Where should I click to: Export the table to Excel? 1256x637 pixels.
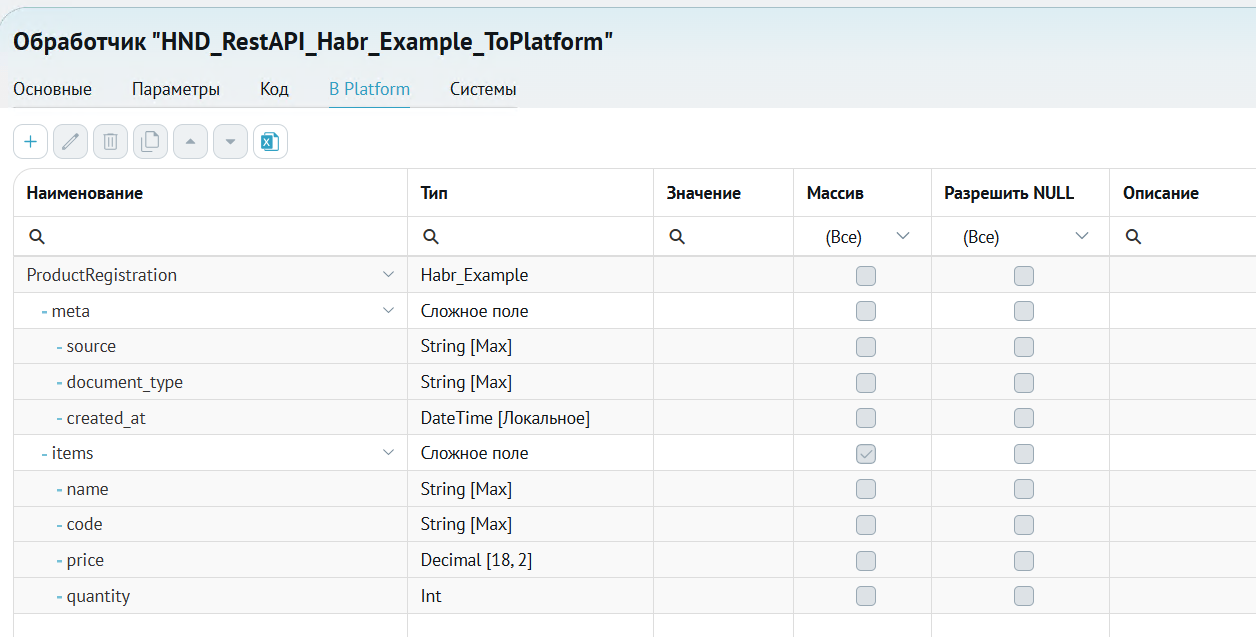point(270,142)
